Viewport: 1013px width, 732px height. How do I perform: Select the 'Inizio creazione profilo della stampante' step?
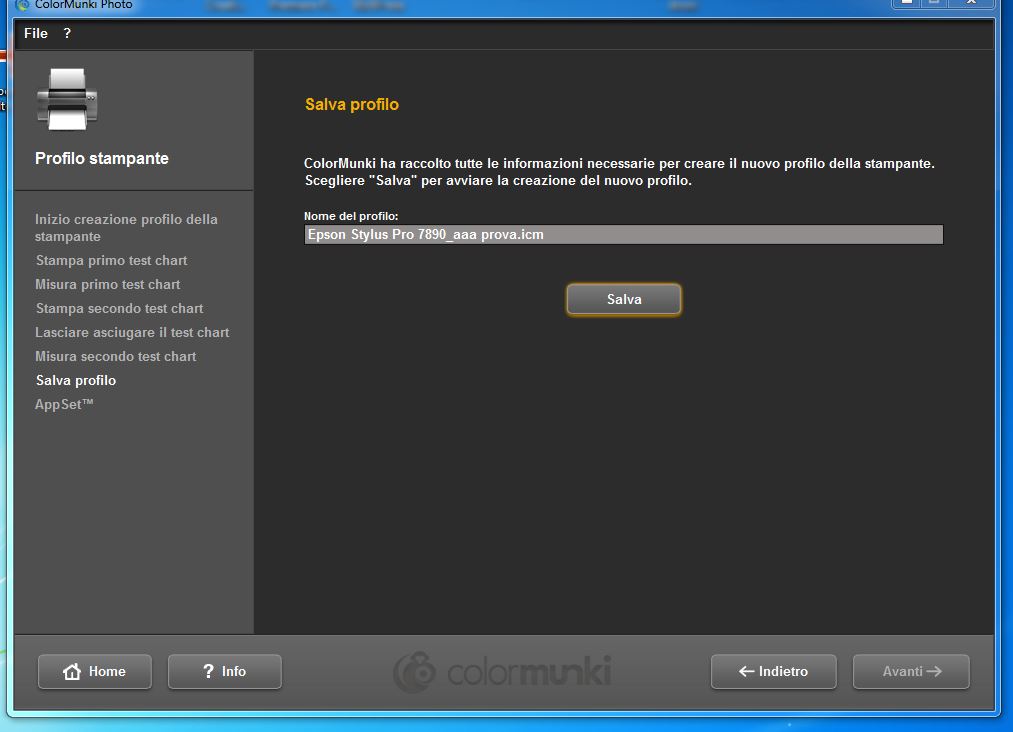126,227
